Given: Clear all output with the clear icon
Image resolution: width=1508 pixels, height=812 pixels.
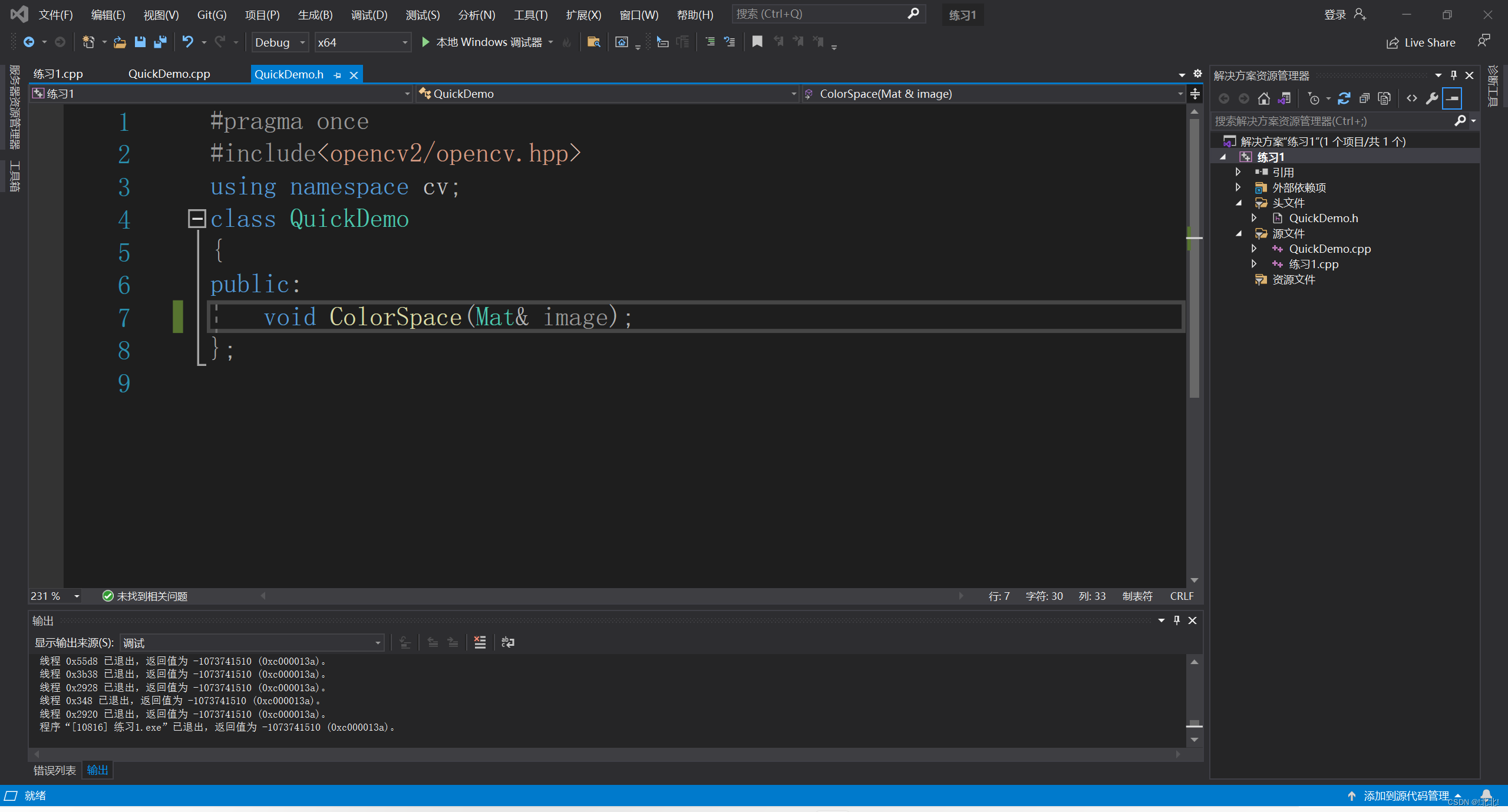Looking at the screenshot, I should click(x=480, y=642).
